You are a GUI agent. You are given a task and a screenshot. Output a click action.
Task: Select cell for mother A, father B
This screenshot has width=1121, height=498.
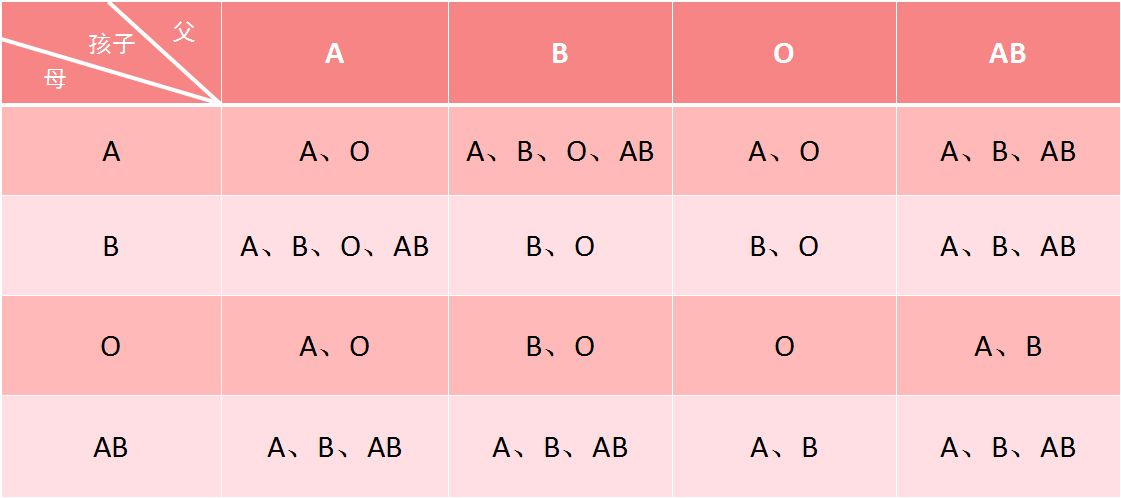click(560, 151)
